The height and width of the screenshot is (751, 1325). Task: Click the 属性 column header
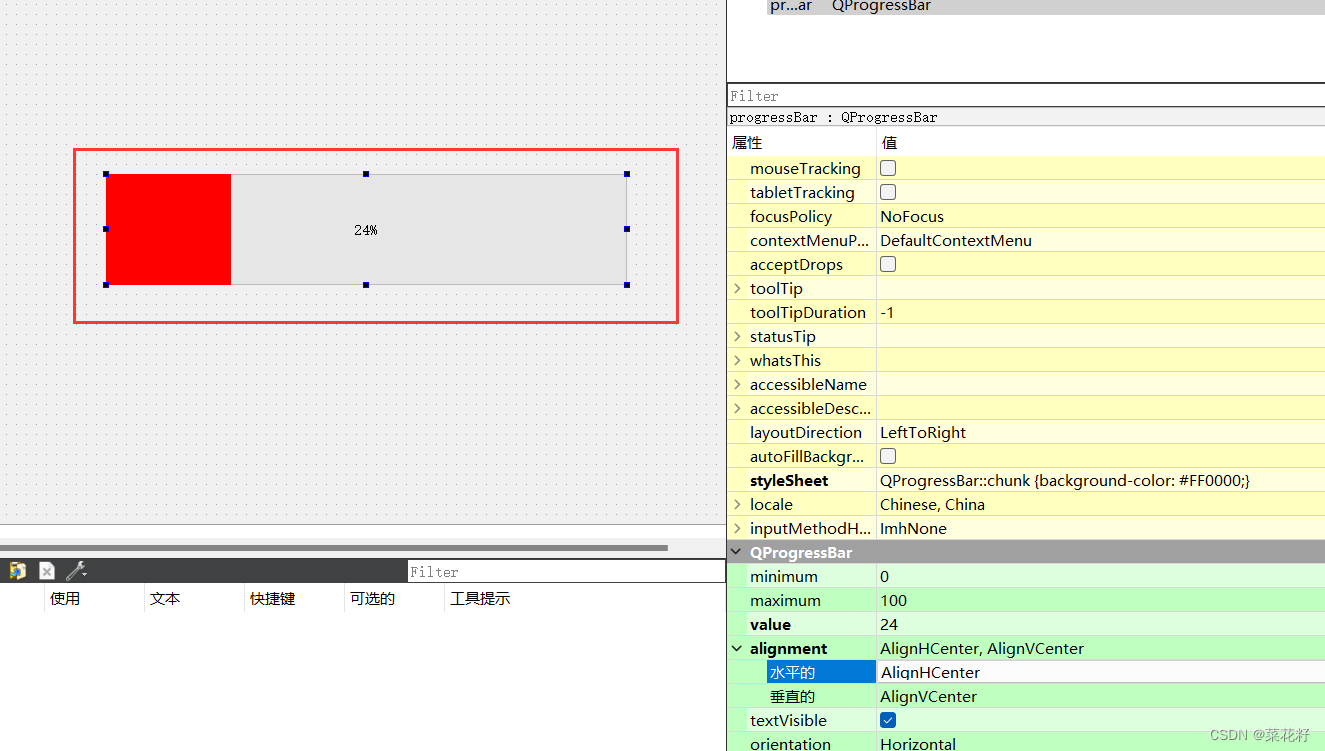click(x=747, y=143)
